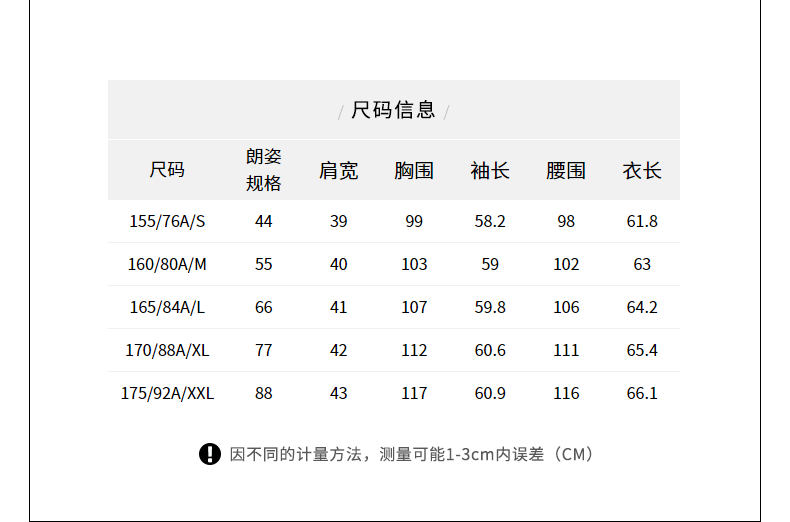Select the 170/88A/XL size row label

tap(167, 350)
